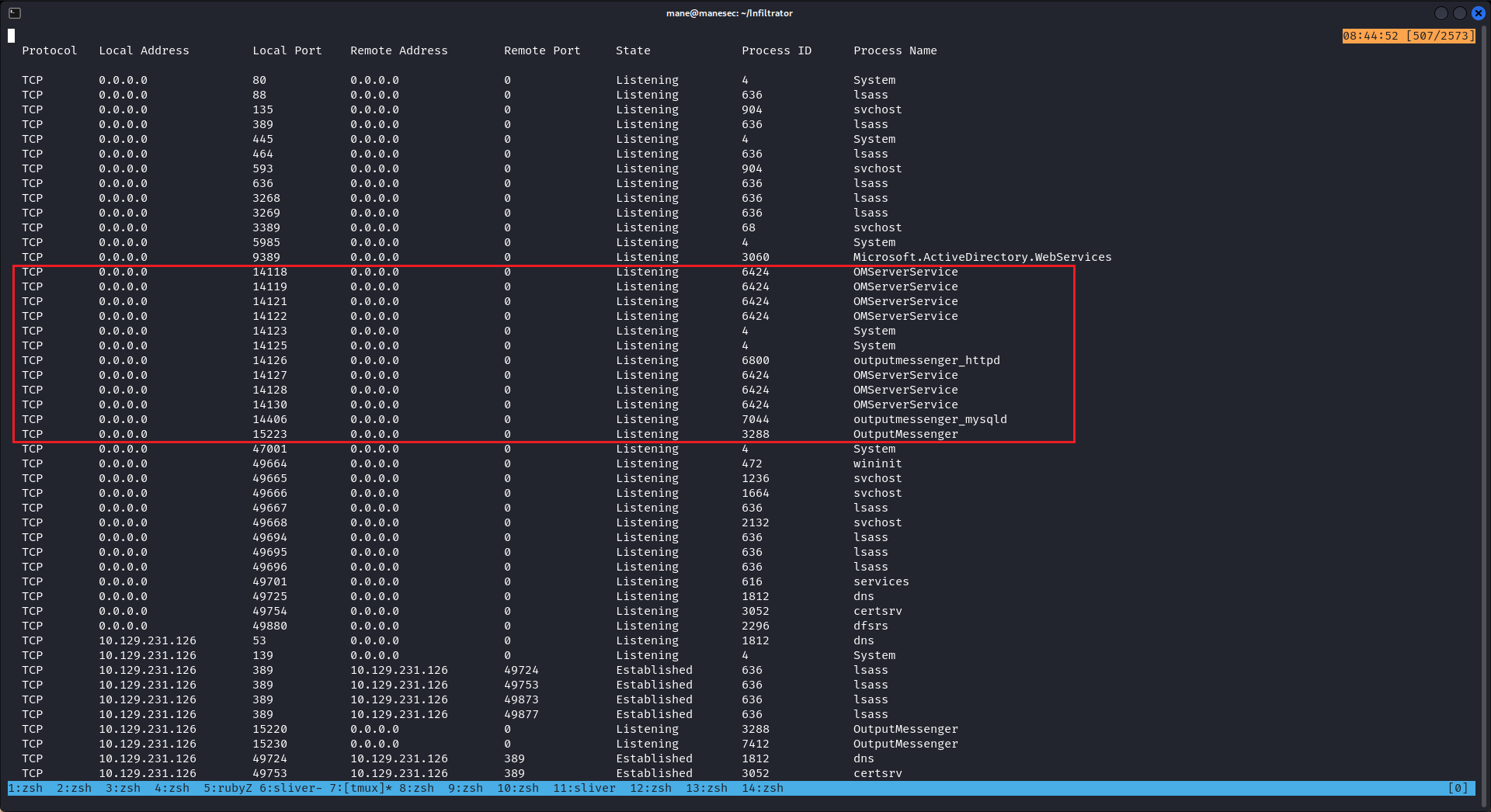Click the window title mane@manesec: ~/Infiltrator
Screen dimensions: 1491x812
(729, 13)
